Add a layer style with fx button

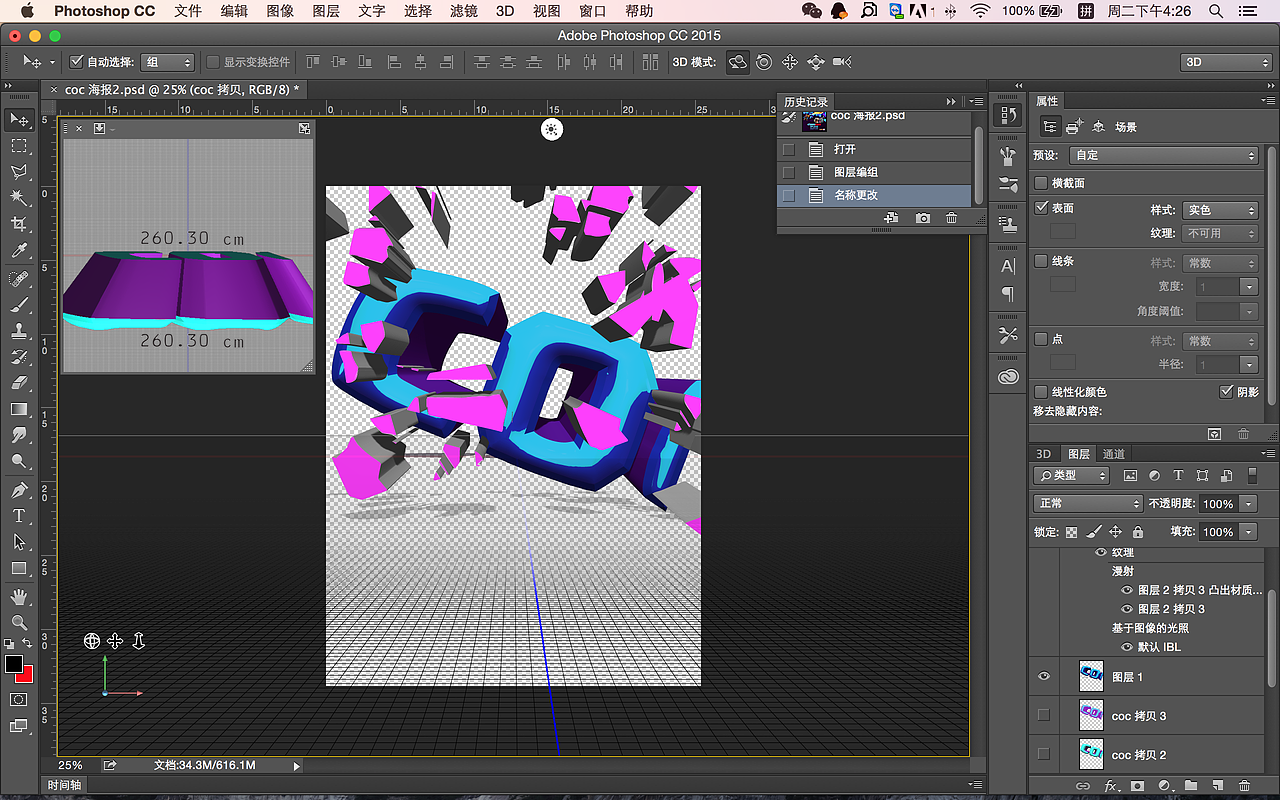pos(1111,786)
